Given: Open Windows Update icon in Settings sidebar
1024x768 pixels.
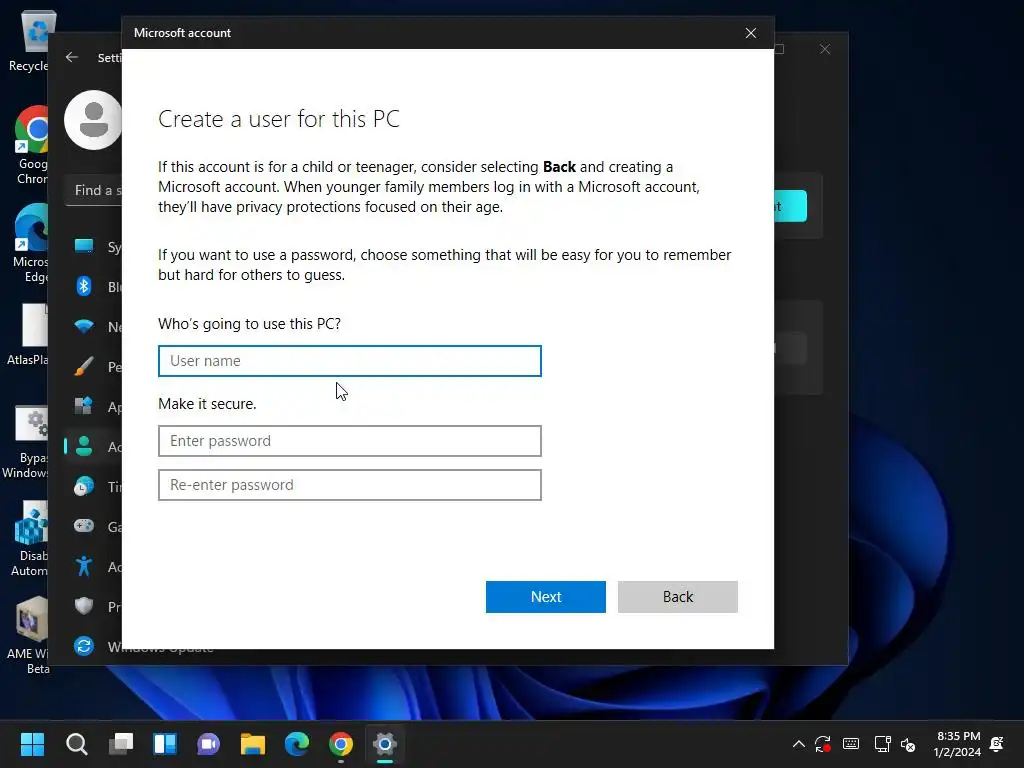Looking at the screenshot, I should [84, 646].
